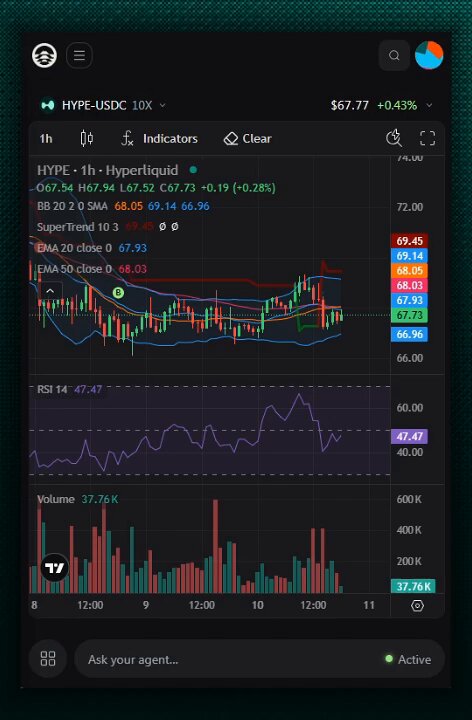Open the hamburger menu button
Viewport: 472px width, 720px height.
pos(79,56)
